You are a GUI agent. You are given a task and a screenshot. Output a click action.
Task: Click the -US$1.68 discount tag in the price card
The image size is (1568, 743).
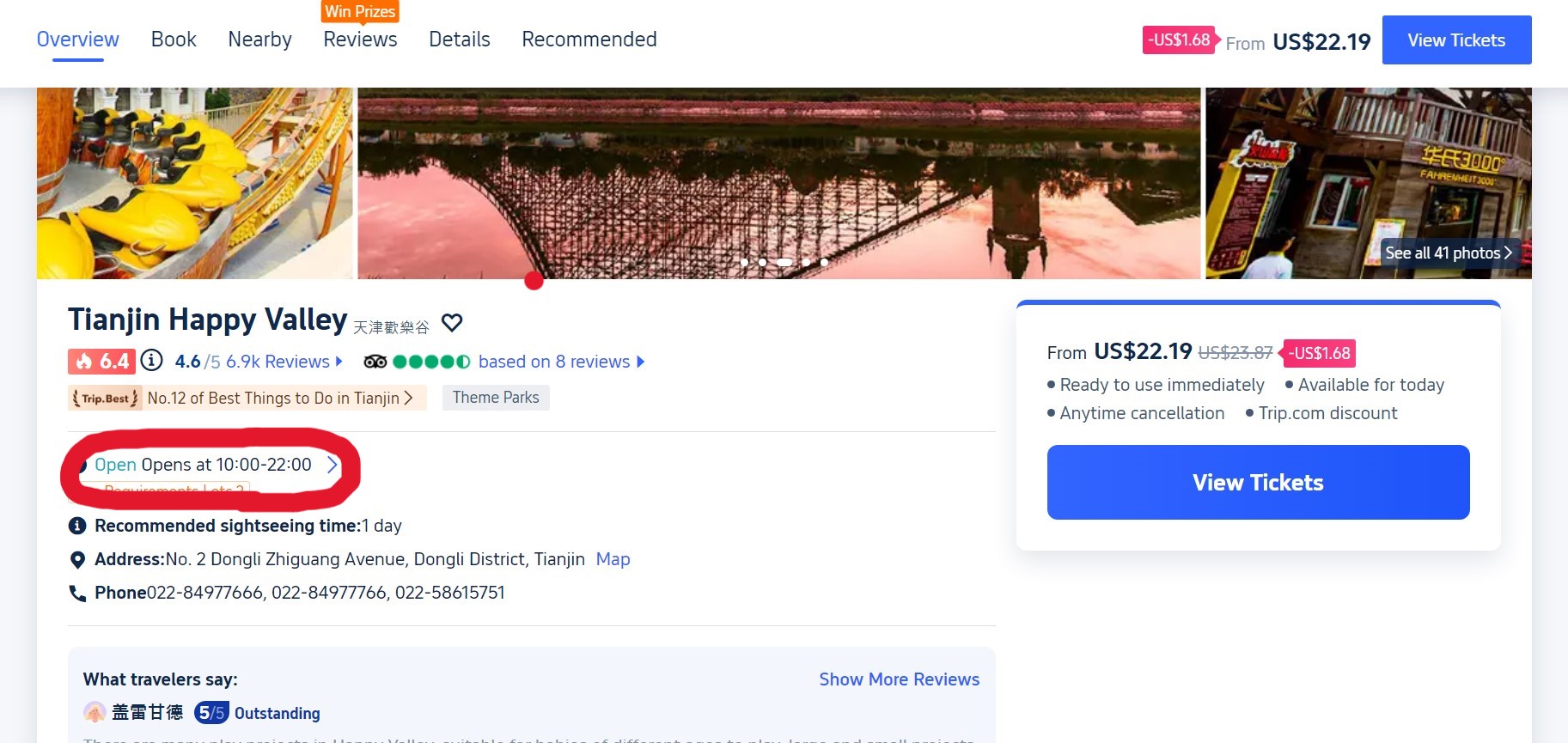point(1319,353)
